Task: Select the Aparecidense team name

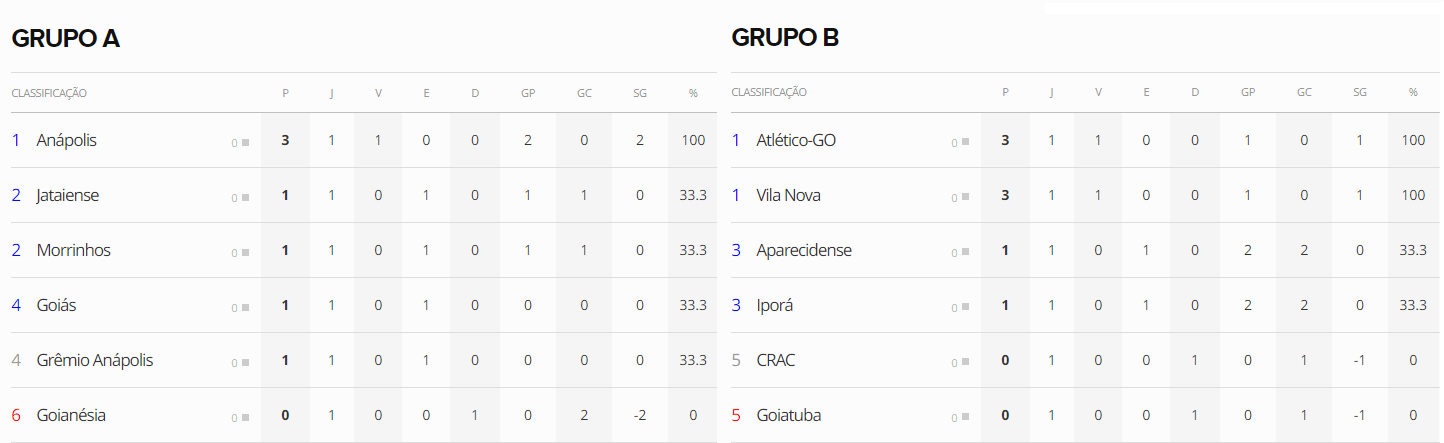Action: (804, 250)
